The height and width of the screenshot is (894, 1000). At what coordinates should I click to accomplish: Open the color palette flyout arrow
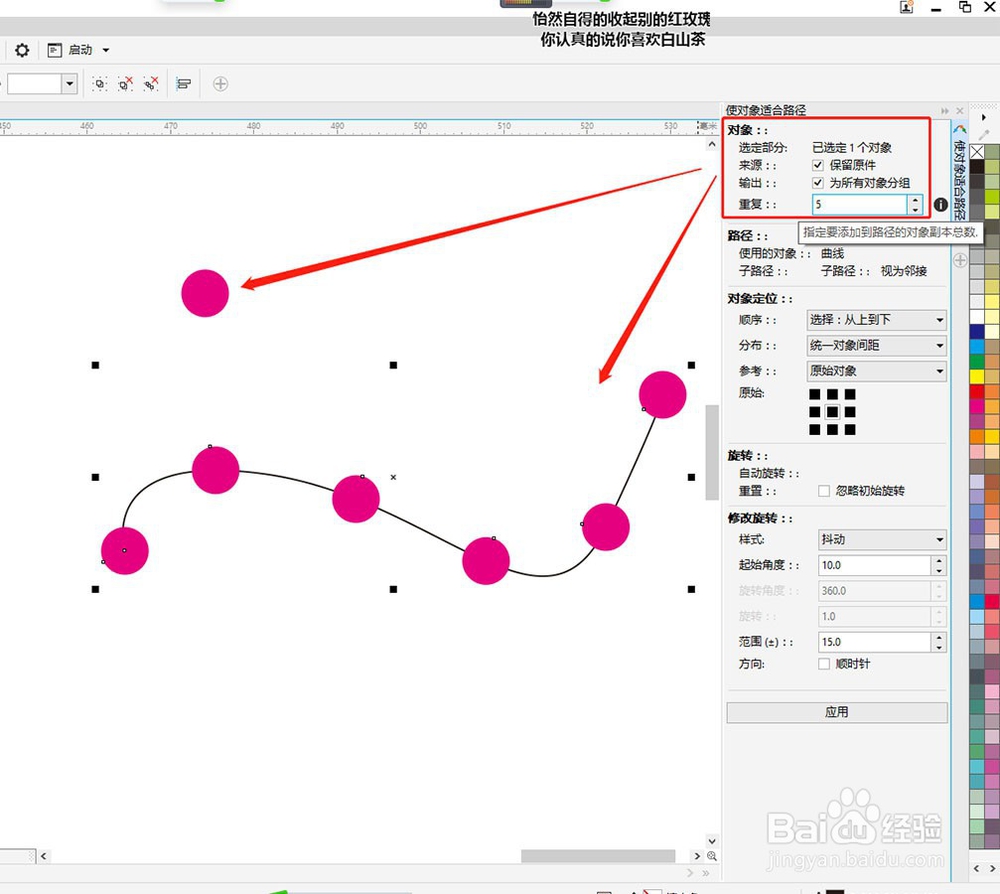coord(984,117)
